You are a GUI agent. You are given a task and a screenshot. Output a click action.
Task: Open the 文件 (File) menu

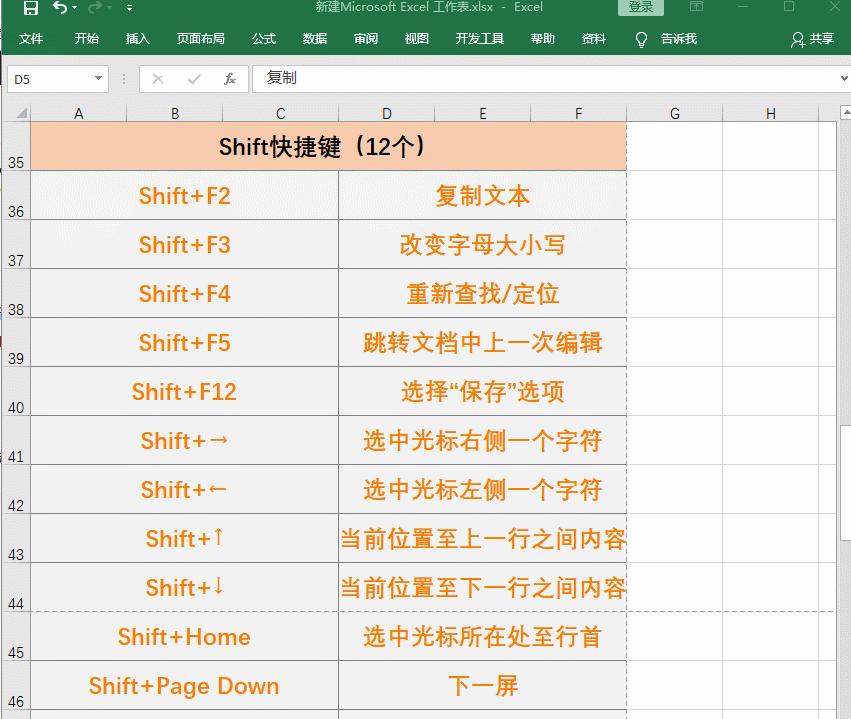31,39
